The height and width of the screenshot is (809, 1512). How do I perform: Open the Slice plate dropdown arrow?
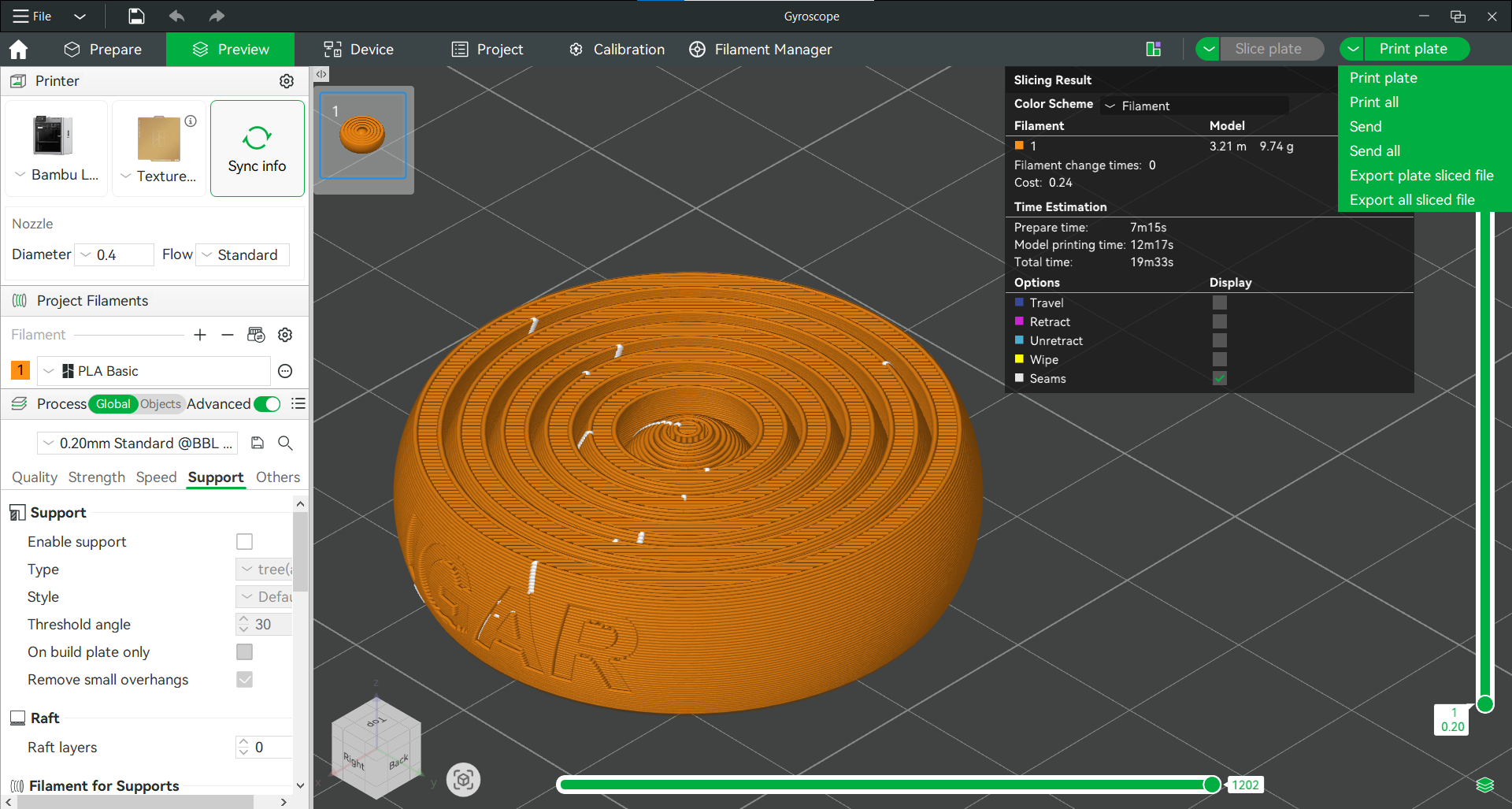pos(1208,49)
